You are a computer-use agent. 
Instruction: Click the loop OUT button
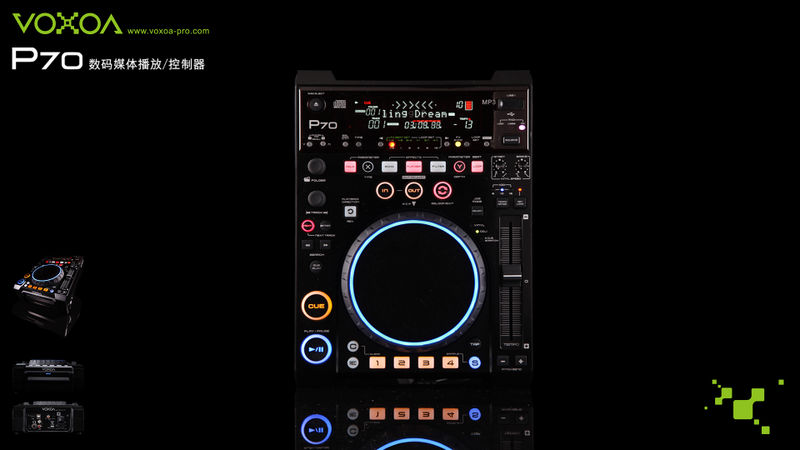tap(414, 190)
